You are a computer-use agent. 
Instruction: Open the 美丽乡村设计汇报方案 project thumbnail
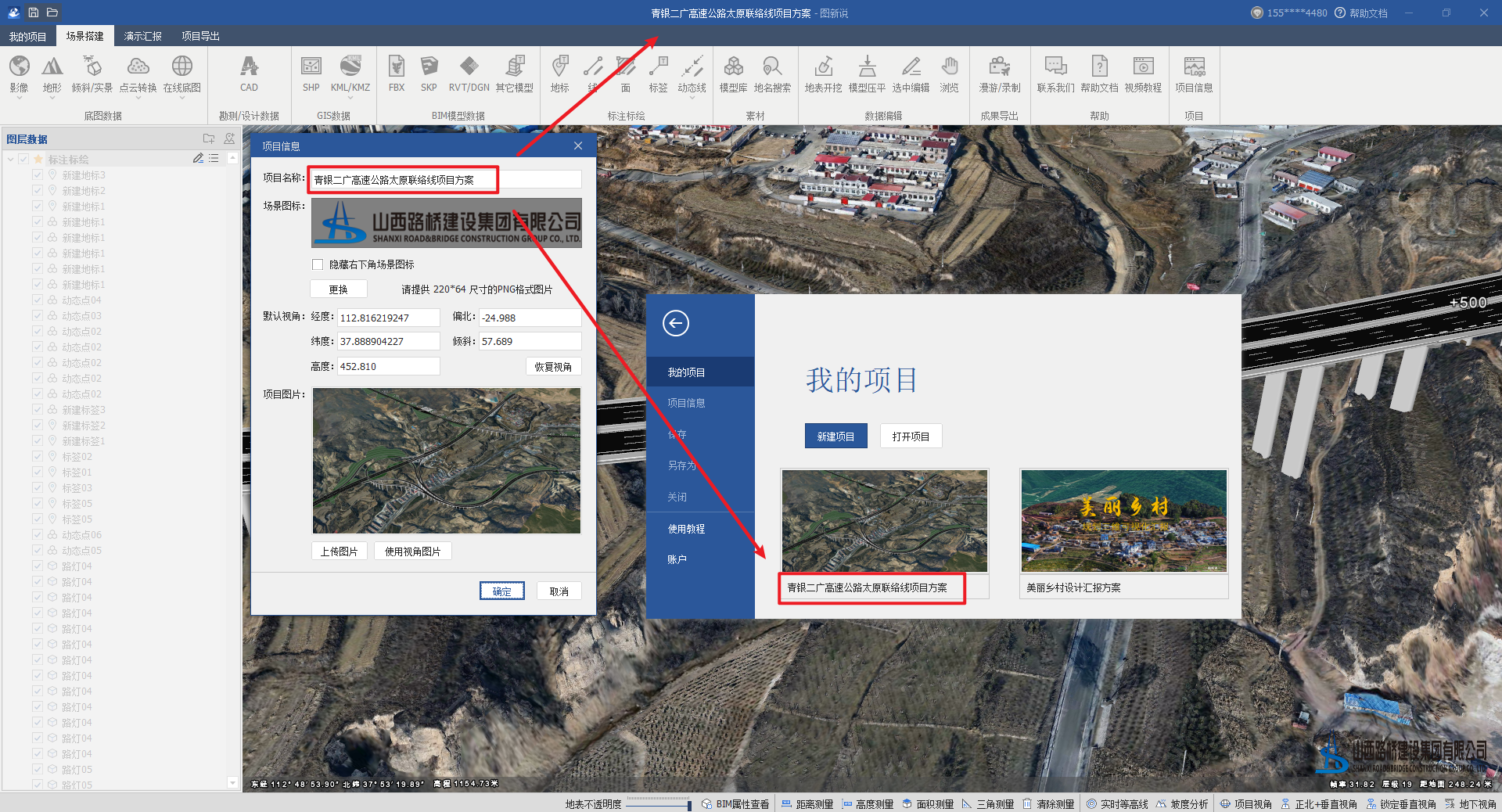[x=1123, y=521]
